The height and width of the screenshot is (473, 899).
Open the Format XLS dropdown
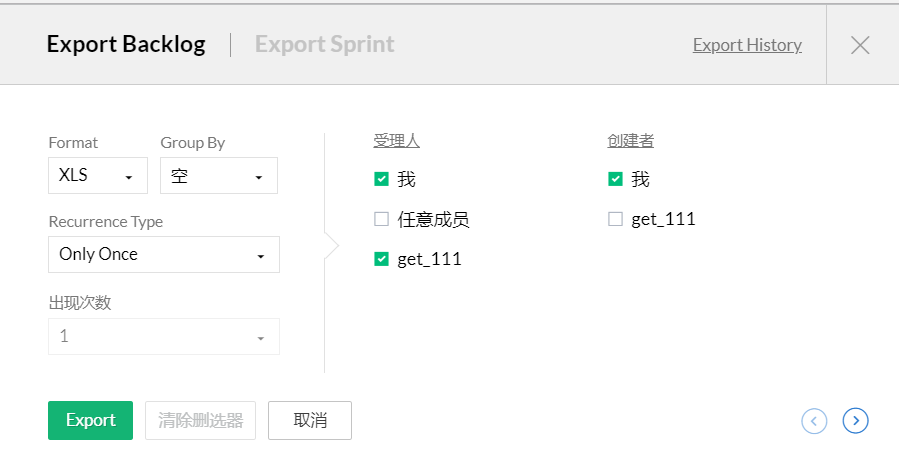(97, 175)
